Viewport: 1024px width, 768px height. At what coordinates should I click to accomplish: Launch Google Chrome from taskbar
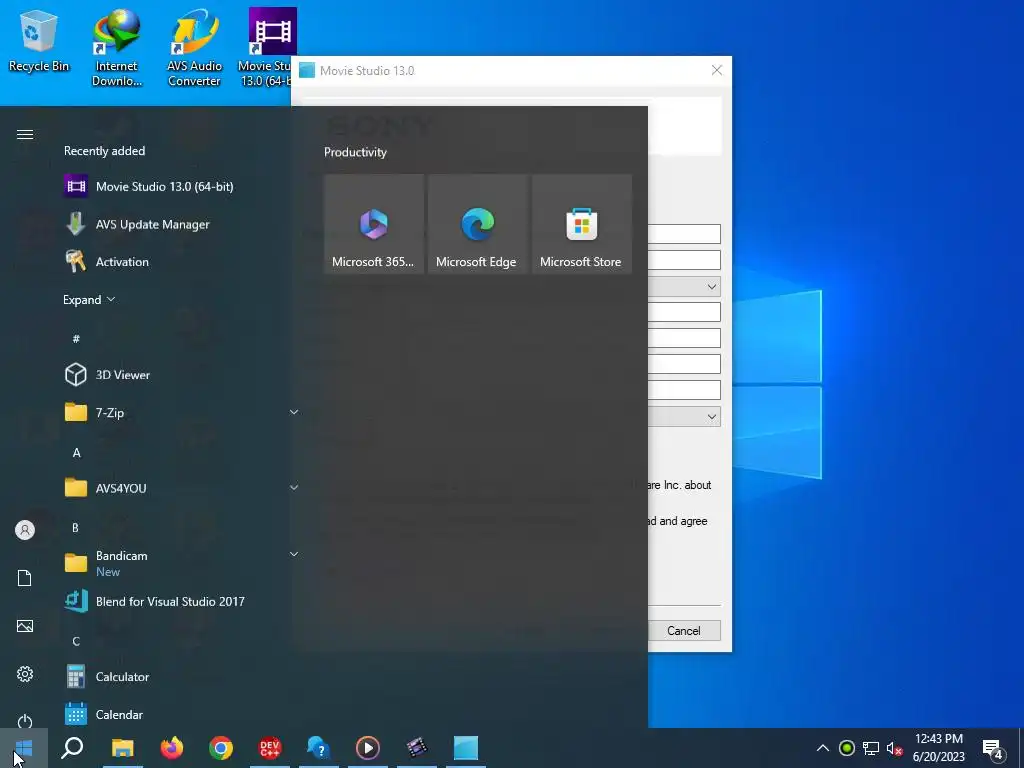(x=221, y=748)
